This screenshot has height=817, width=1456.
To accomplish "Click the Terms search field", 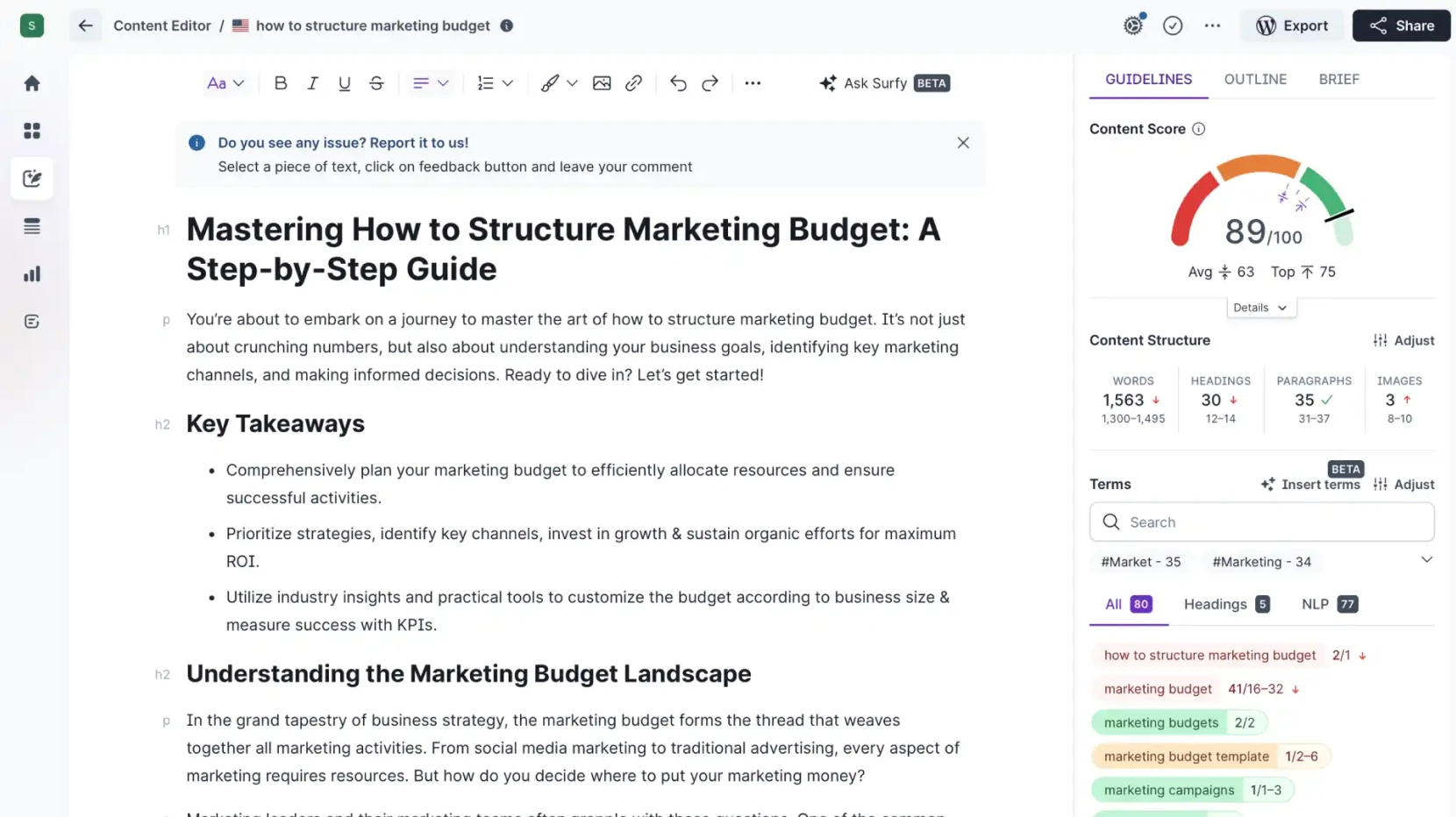I will pyautogui.click(x=1260, y=522).
